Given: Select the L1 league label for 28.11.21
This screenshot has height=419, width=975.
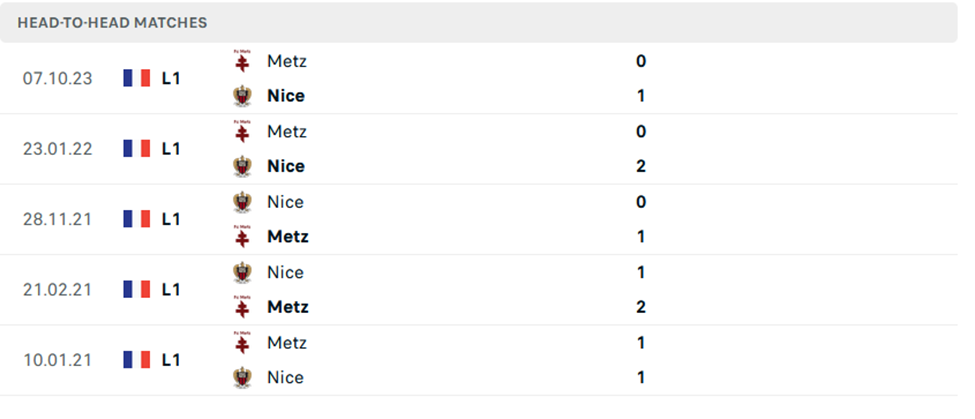Looking at the screenshot, I should tap(171, 219).
